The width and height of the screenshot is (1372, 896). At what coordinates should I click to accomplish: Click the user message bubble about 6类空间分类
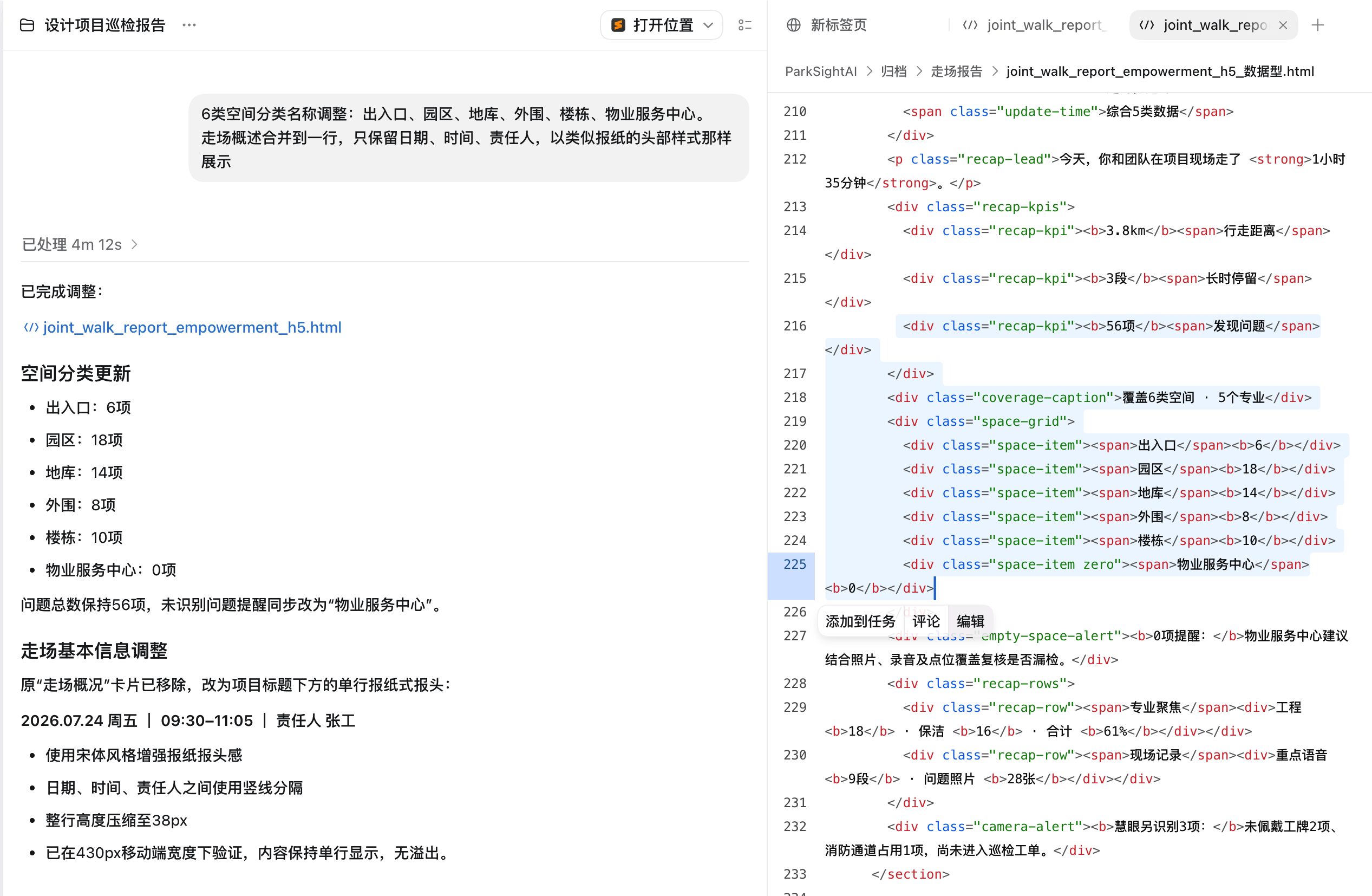[469, 137]
